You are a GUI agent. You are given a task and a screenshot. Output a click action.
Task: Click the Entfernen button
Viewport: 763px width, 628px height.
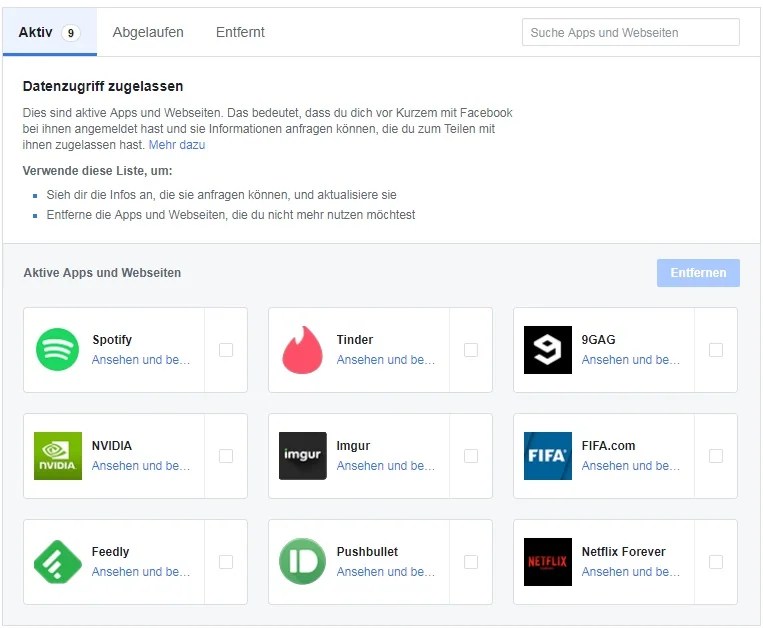click(x=698, y=273)
